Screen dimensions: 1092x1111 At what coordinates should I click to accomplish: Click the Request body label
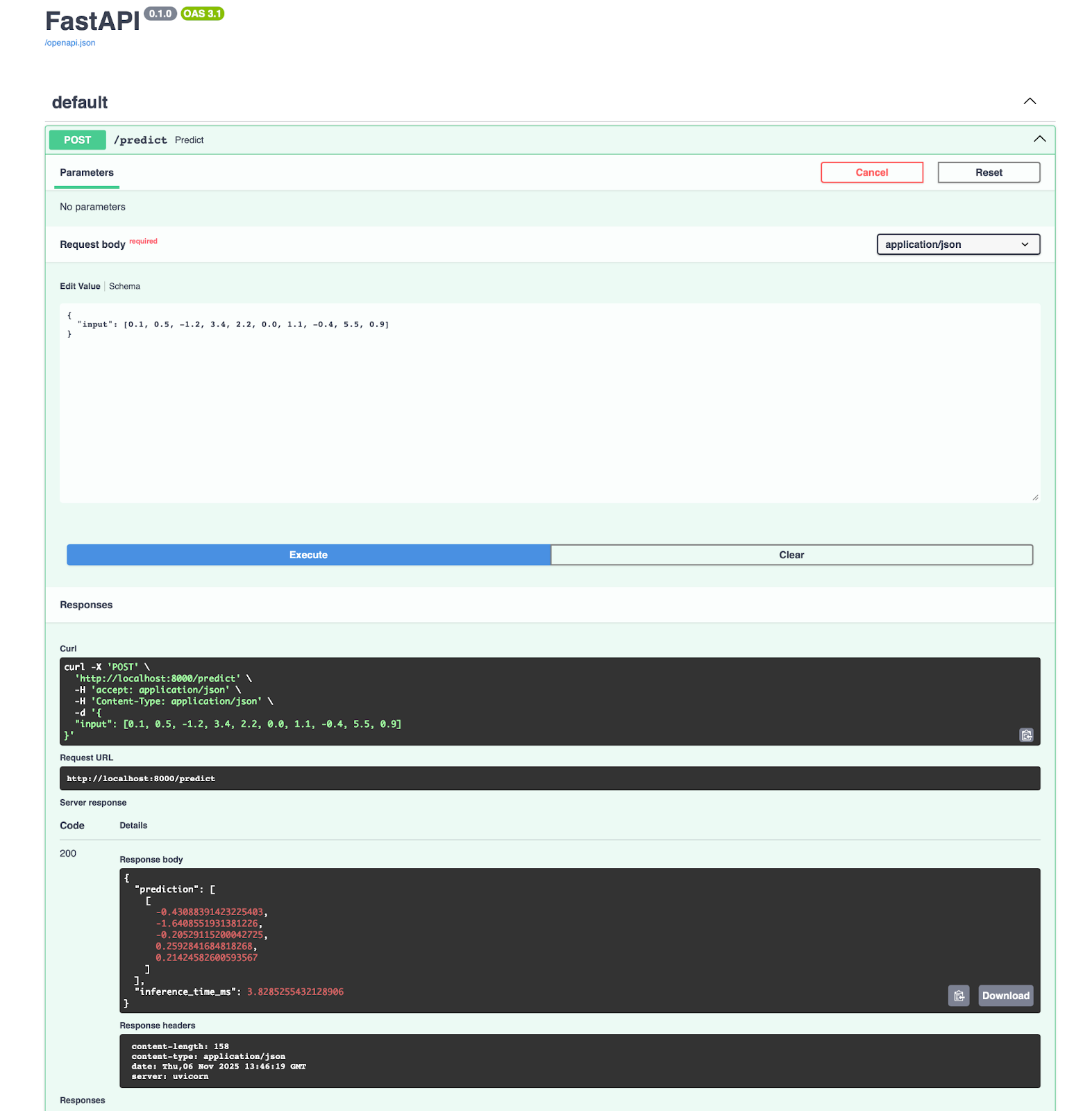coord(92,244)
